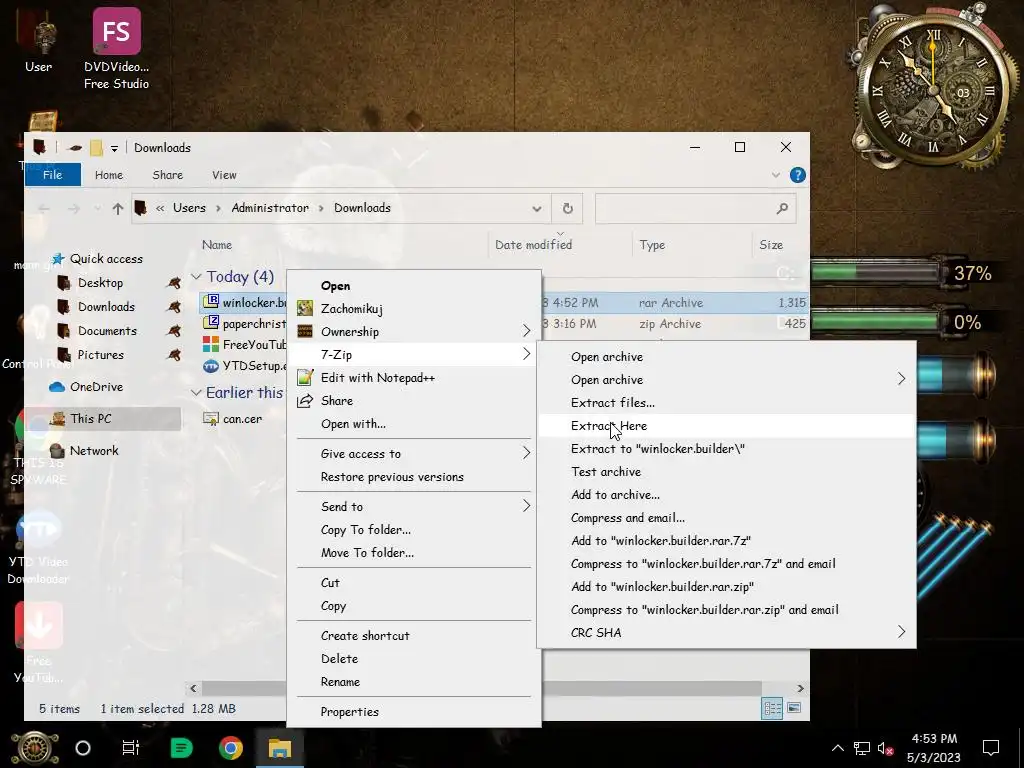The width and height of the screenshot is (1024, 768).
Task: Open the notification center icon
Action: tap(991, 748)
